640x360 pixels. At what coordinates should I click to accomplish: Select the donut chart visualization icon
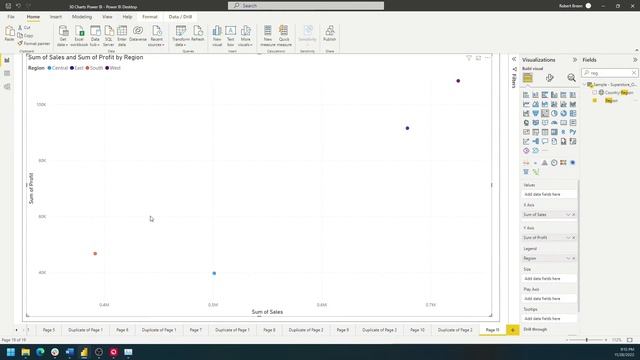coord(564,113)
